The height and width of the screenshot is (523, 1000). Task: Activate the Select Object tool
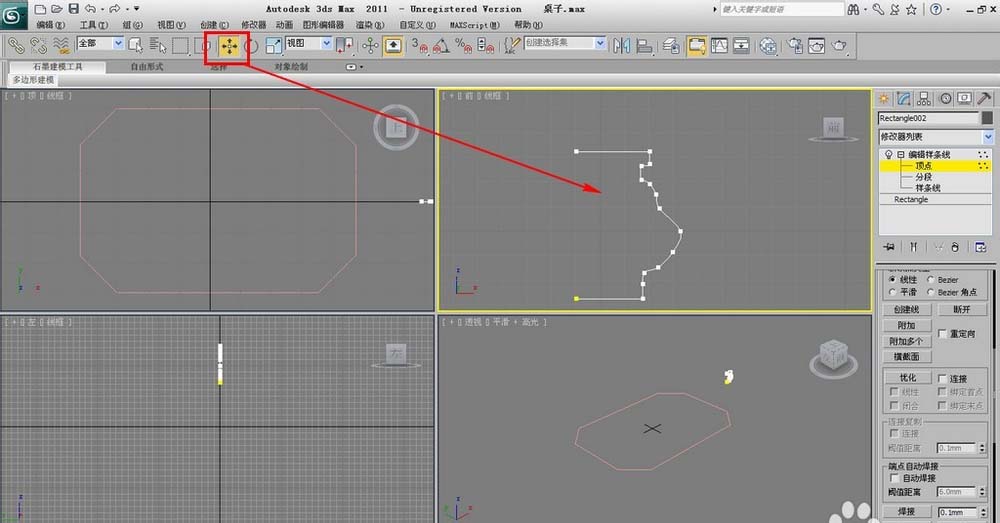[135, 45]
